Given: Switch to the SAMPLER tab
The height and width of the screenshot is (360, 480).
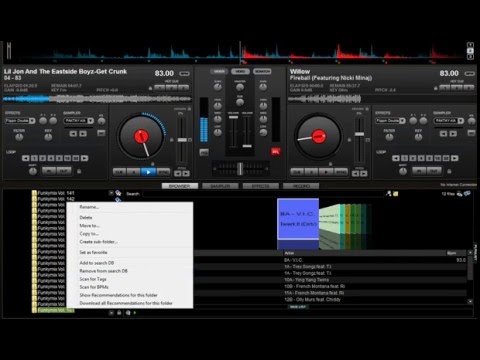Looking at the screenshot, I should point(220,186).
